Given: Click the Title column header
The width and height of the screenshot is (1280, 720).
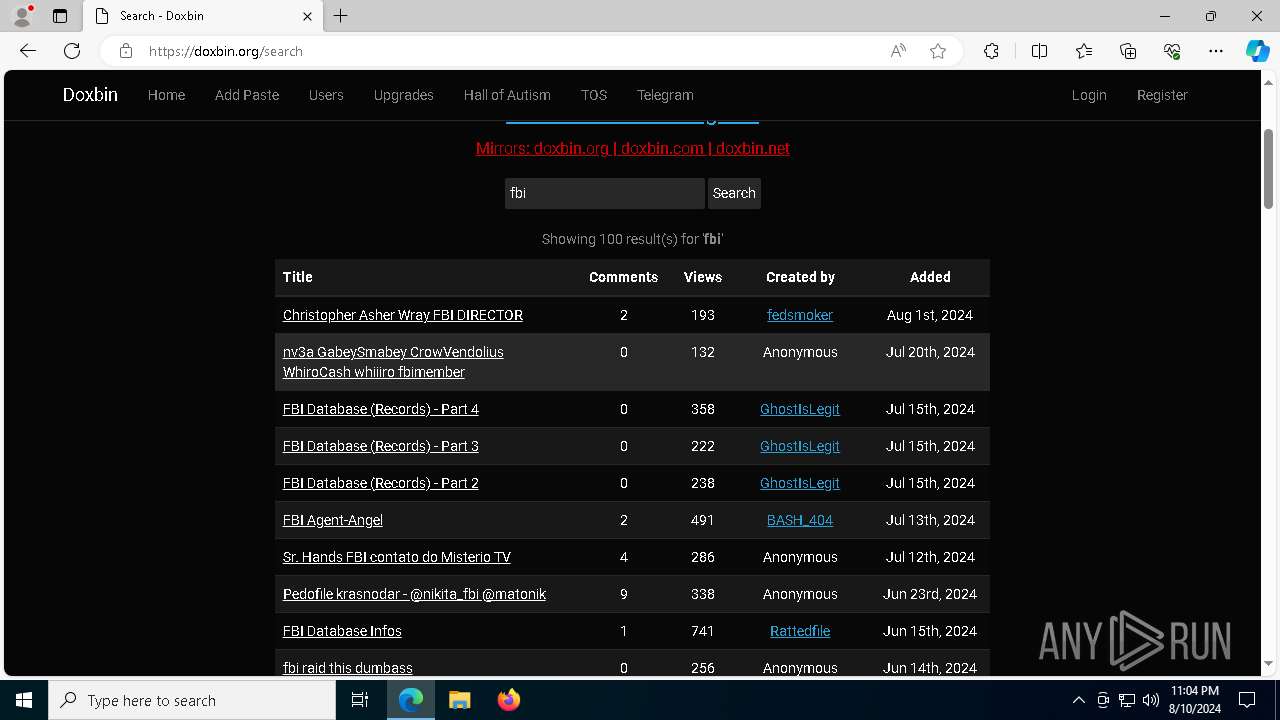Looking at the screenshot, I should coord(298,277).
